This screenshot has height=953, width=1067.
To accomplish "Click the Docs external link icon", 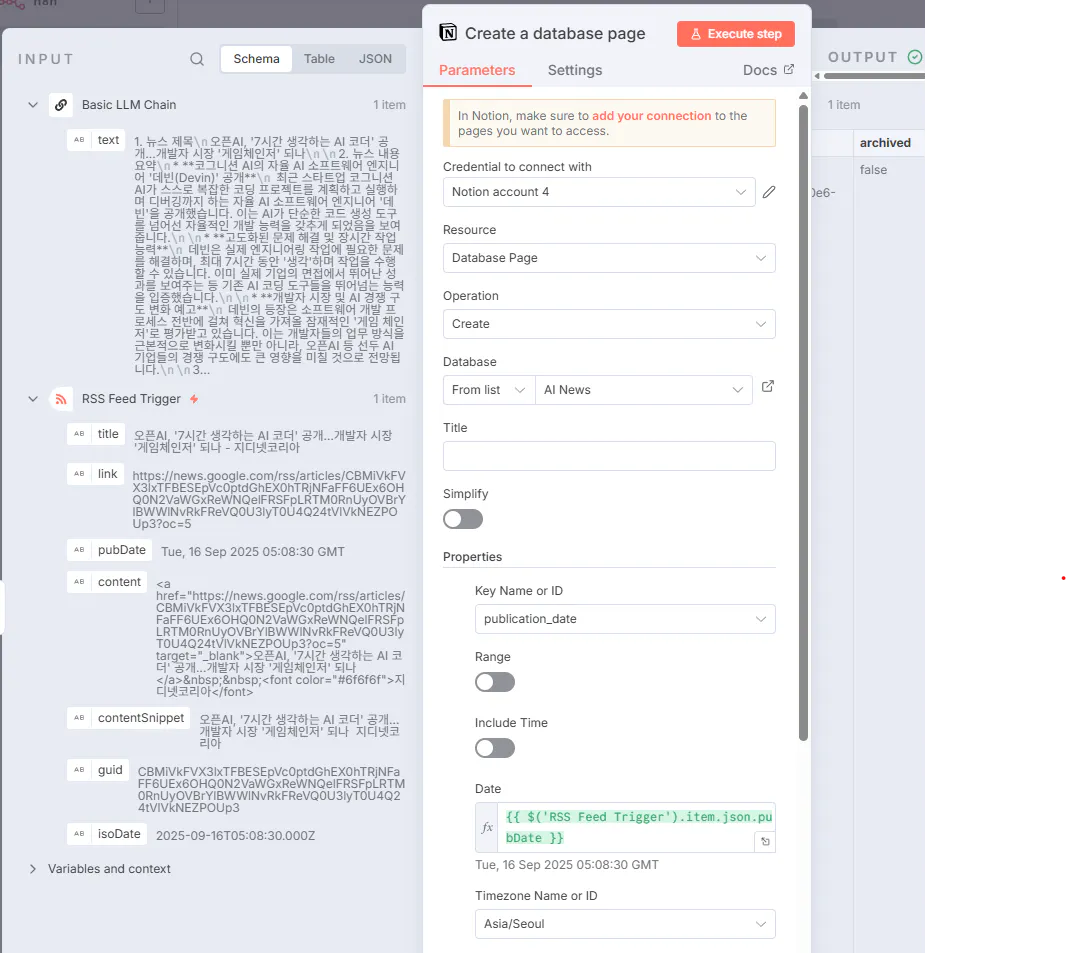I will point(789,69).
